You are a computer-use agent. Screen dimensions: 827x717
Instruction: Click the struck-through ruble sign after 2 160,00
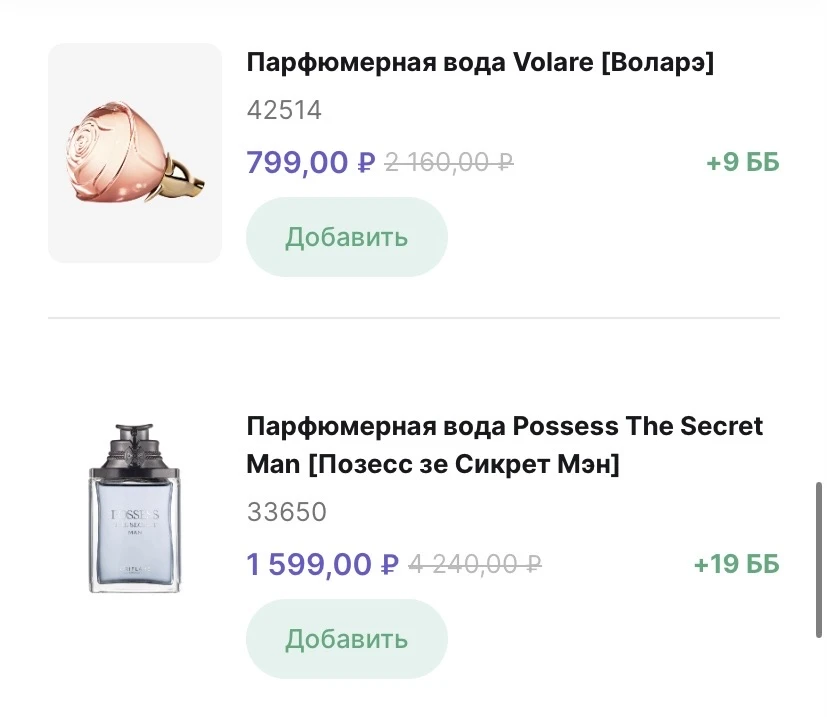(x=505, y=162)
